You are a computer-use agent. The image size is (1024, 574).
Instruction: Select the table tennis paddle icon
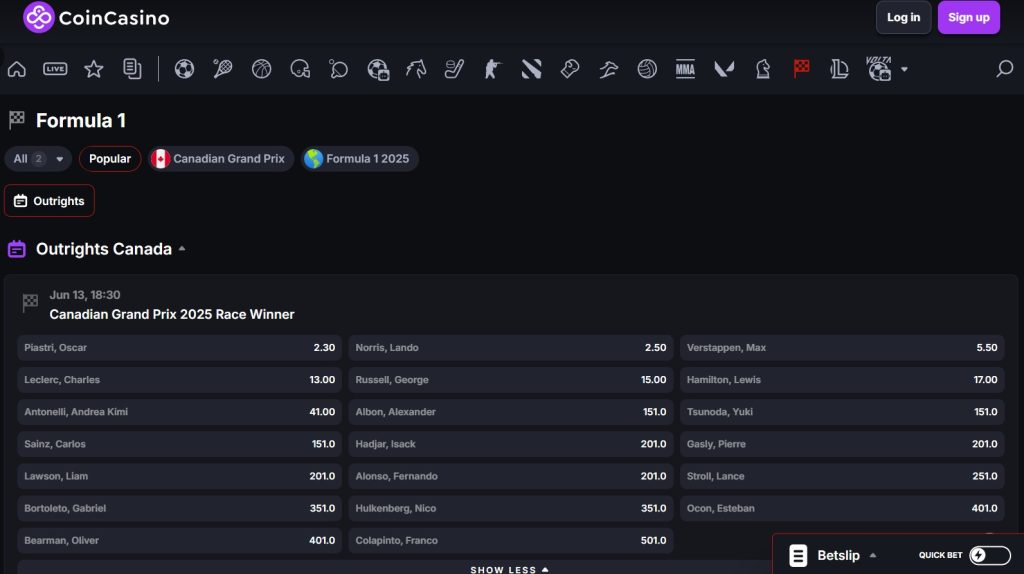coord(338,69)
